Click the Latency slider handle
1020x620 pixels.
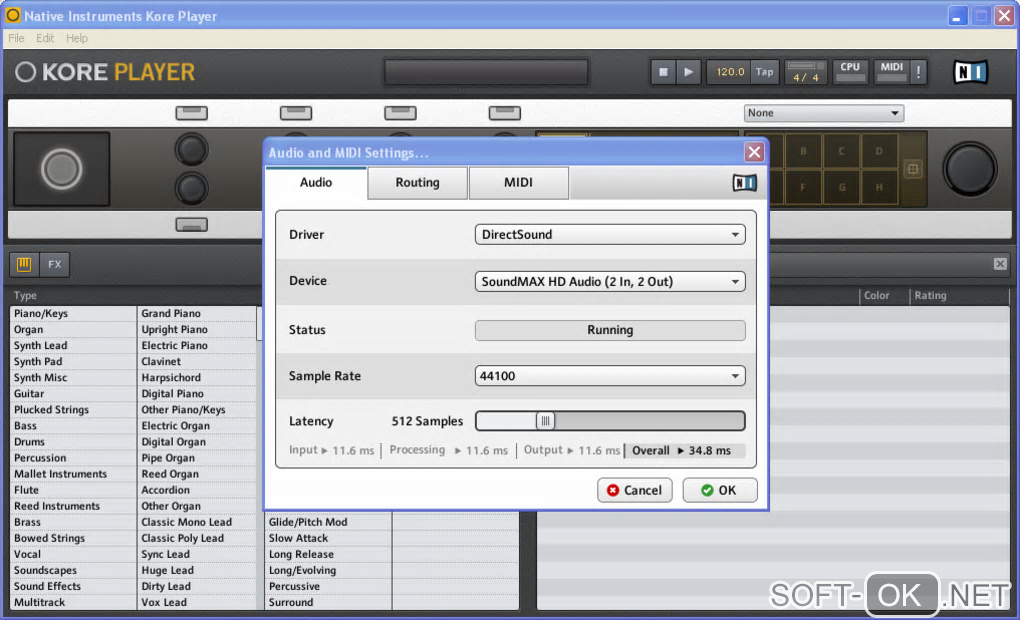point(545,421)
